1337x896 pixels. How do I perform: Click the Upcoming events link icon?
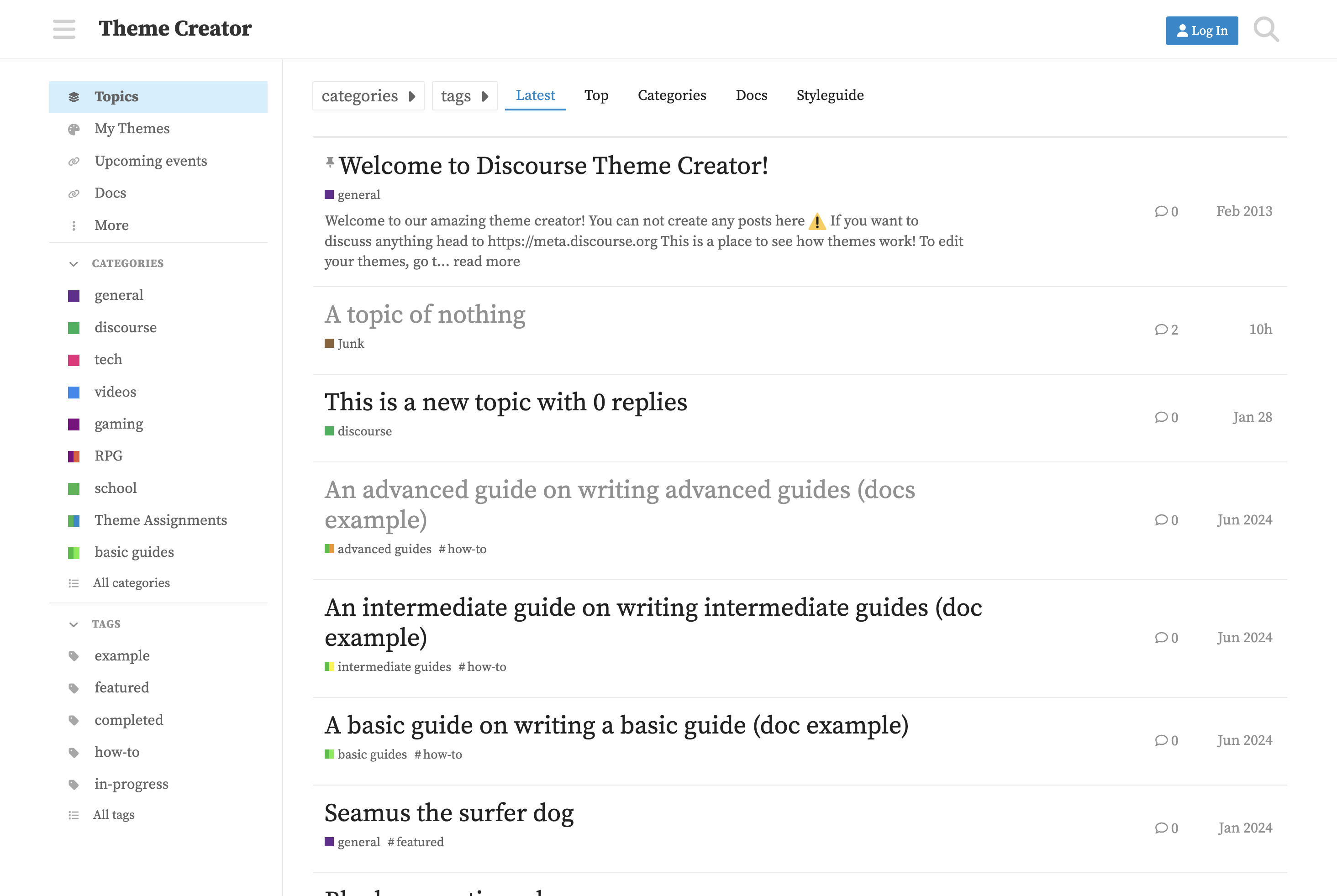74,161
